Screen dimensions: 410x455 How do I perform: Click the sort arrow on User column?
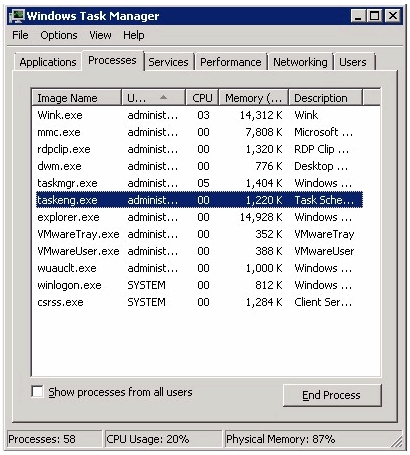click(x=163, y=97)
